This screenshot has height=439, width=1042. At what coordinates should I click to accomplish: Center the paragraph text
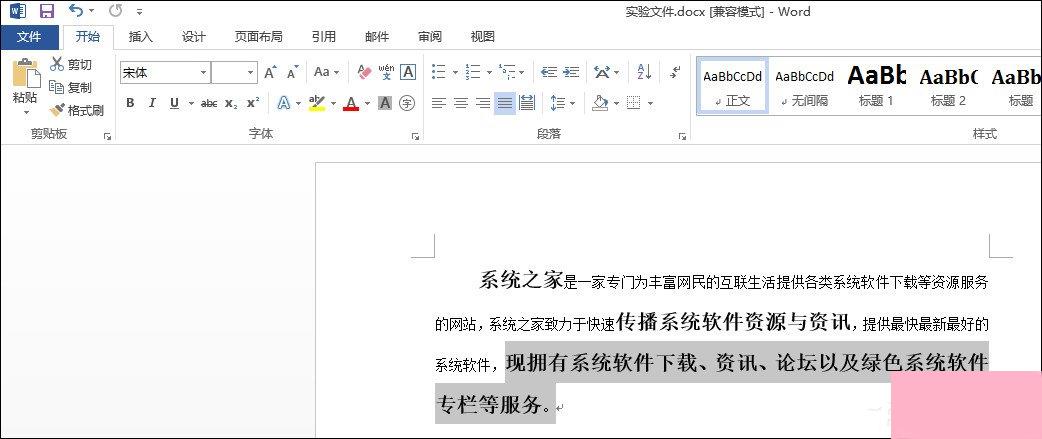(461, 103)
